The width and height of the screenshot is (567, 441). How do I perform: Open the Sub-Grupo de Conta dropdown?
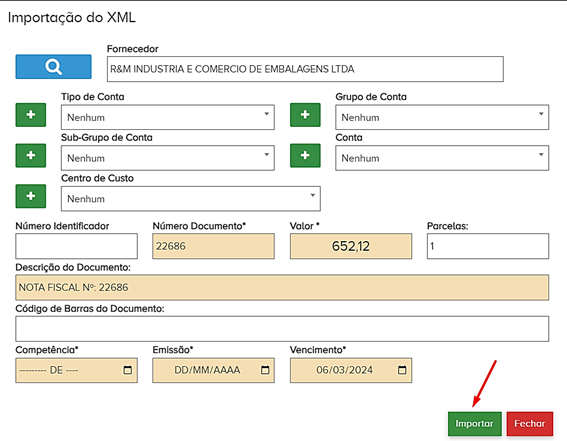coord(168,158)
